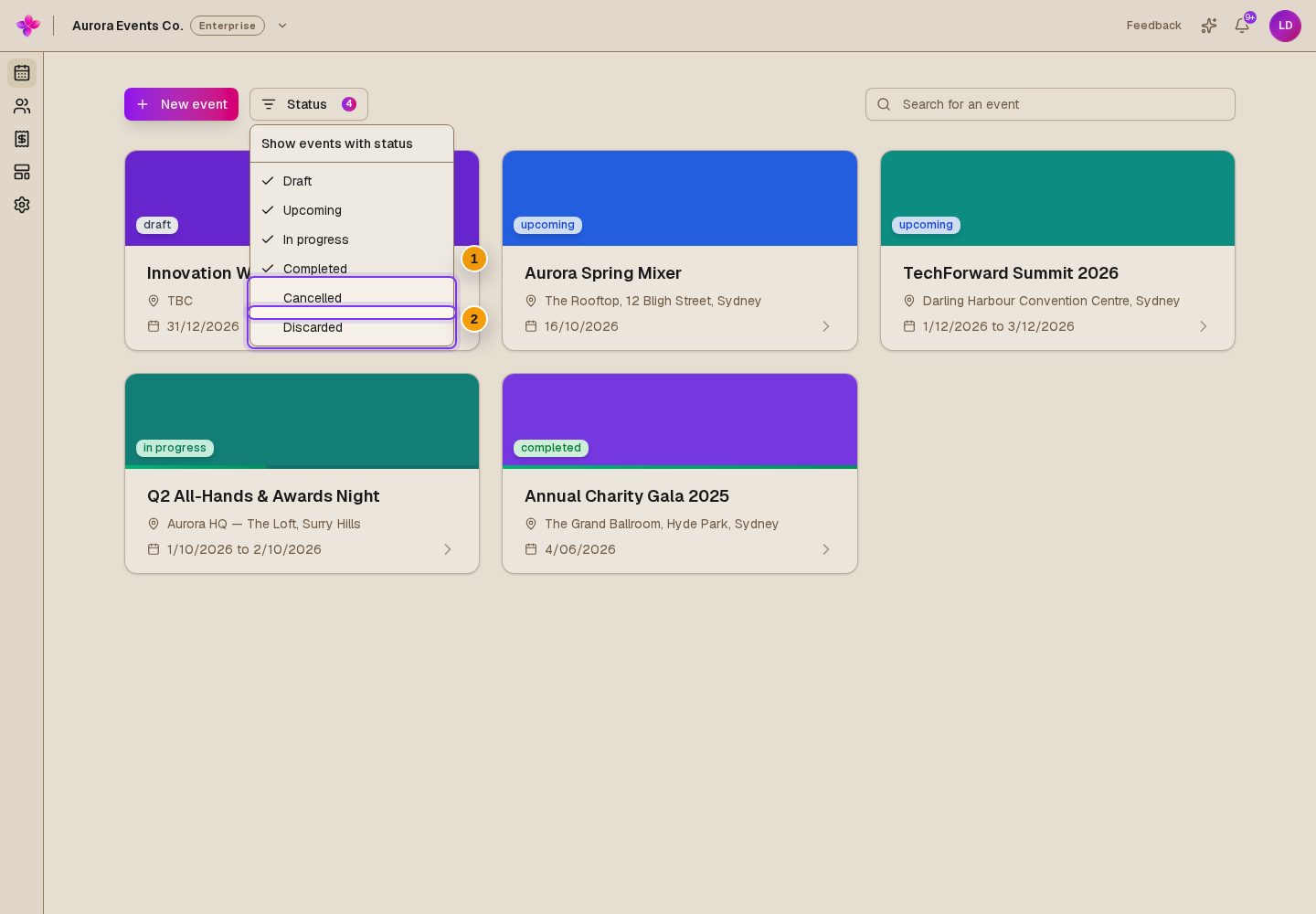Image resolution: width=1316 pixels, height=914 pixels.
Task: Click the AI sparkles icon in header
Action: click(1209, 26)
